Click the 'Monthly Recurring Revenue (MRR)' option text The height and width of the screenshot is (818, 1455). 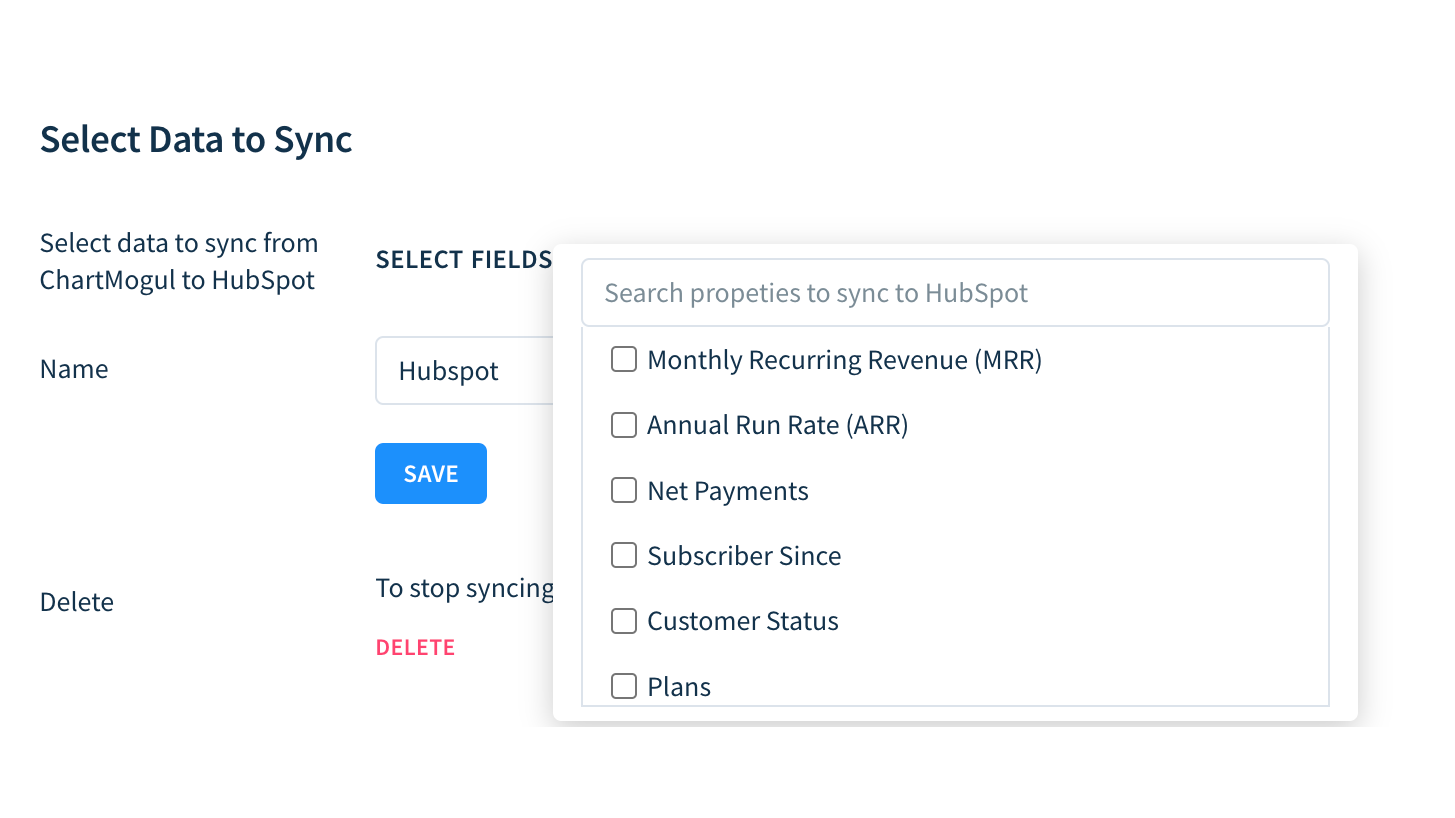pyautogui.click(x=844, y=360)
